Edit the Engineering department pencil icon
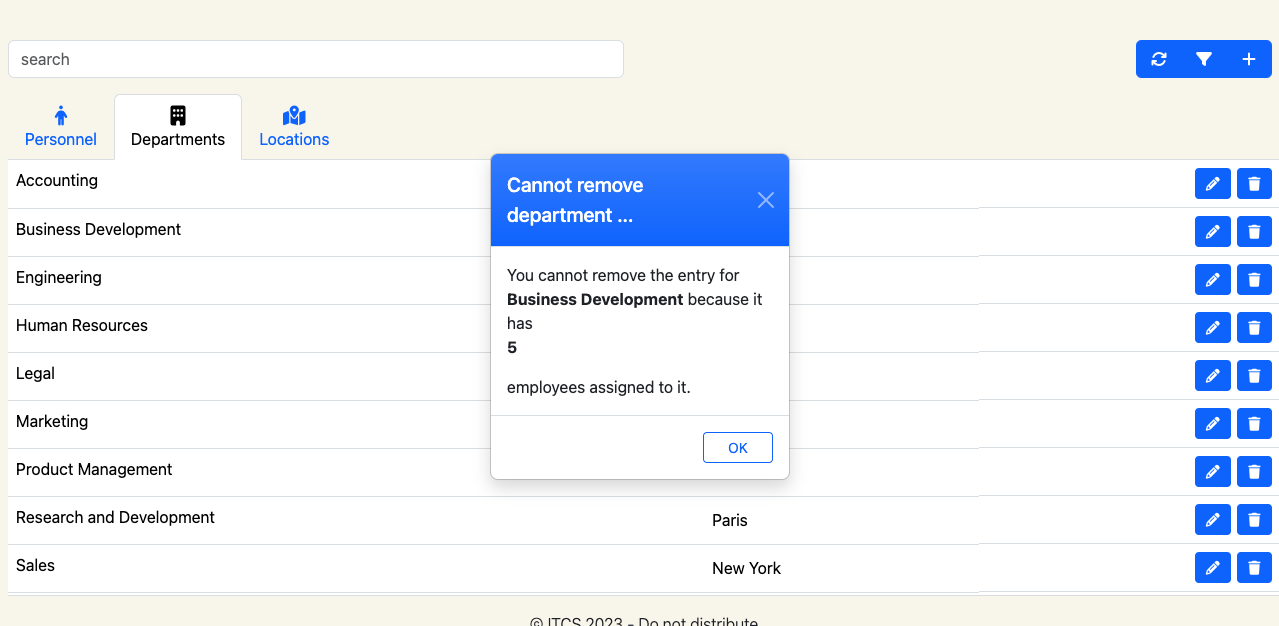This screenshot has width=1279, height=626. [x=1212, y=279]
